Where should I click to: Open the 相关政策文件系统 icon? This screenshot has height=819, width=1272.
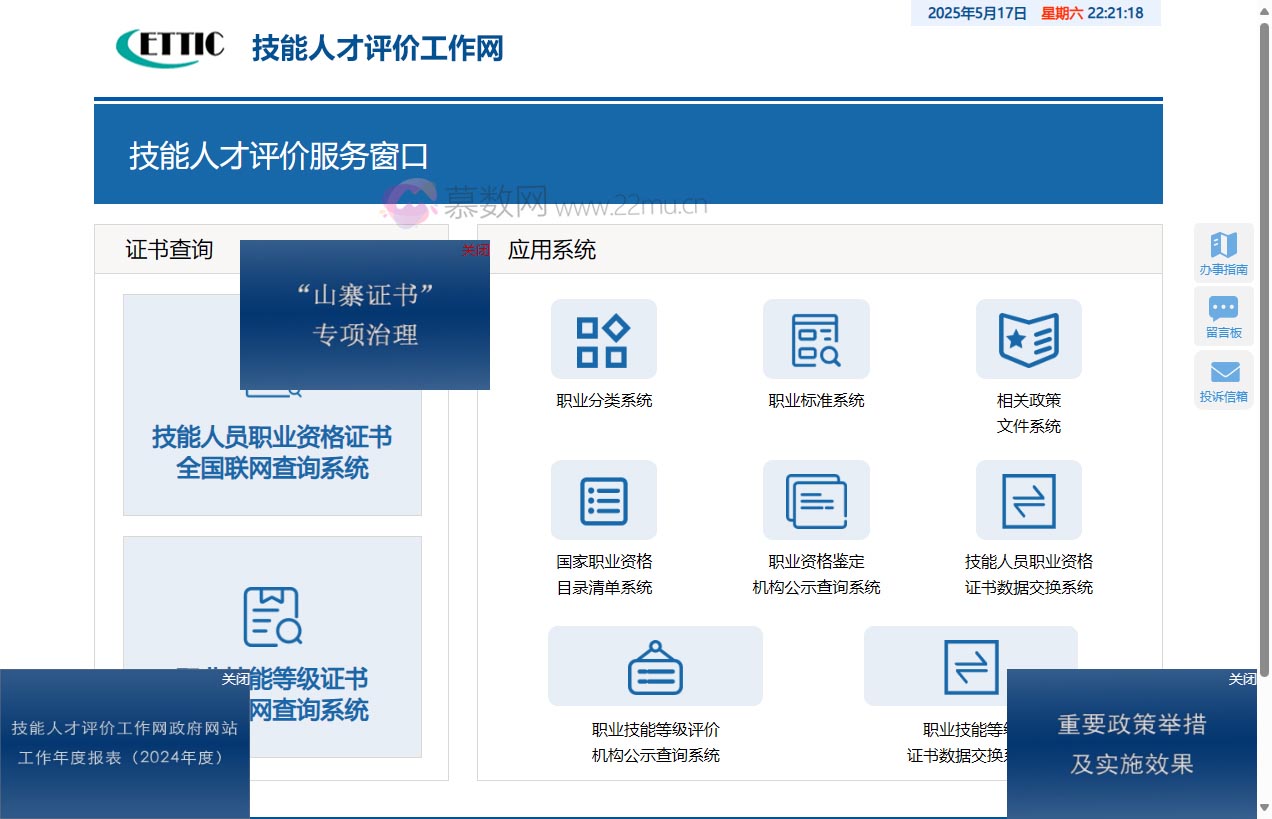(1028, 339)
